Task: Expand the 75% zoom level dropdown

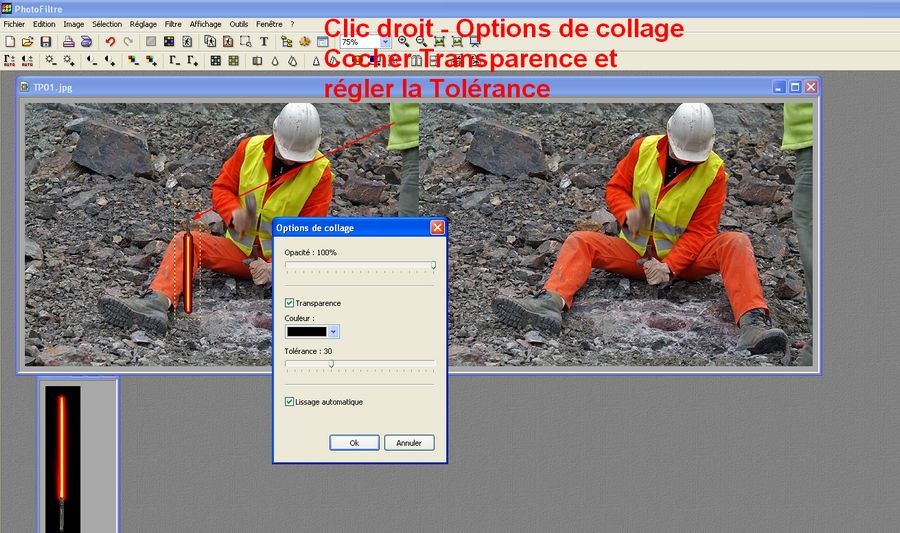Action: tap(385, 42)
